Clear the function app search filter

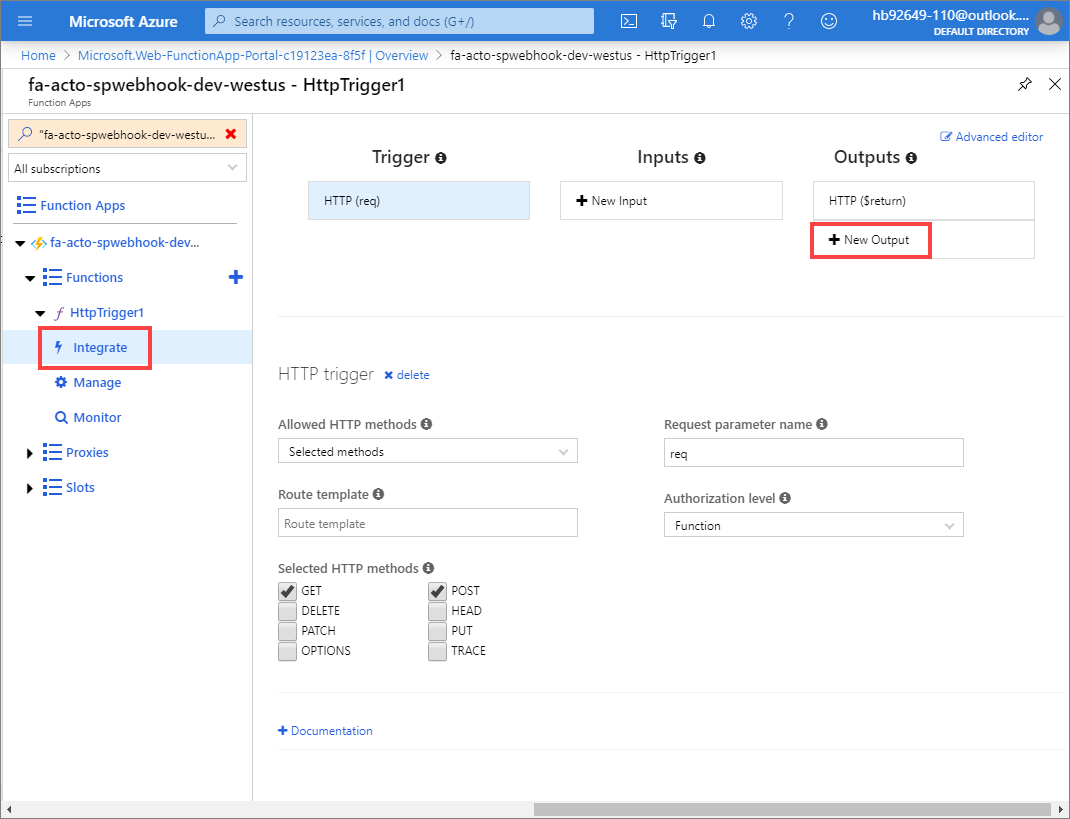[231, 134]
